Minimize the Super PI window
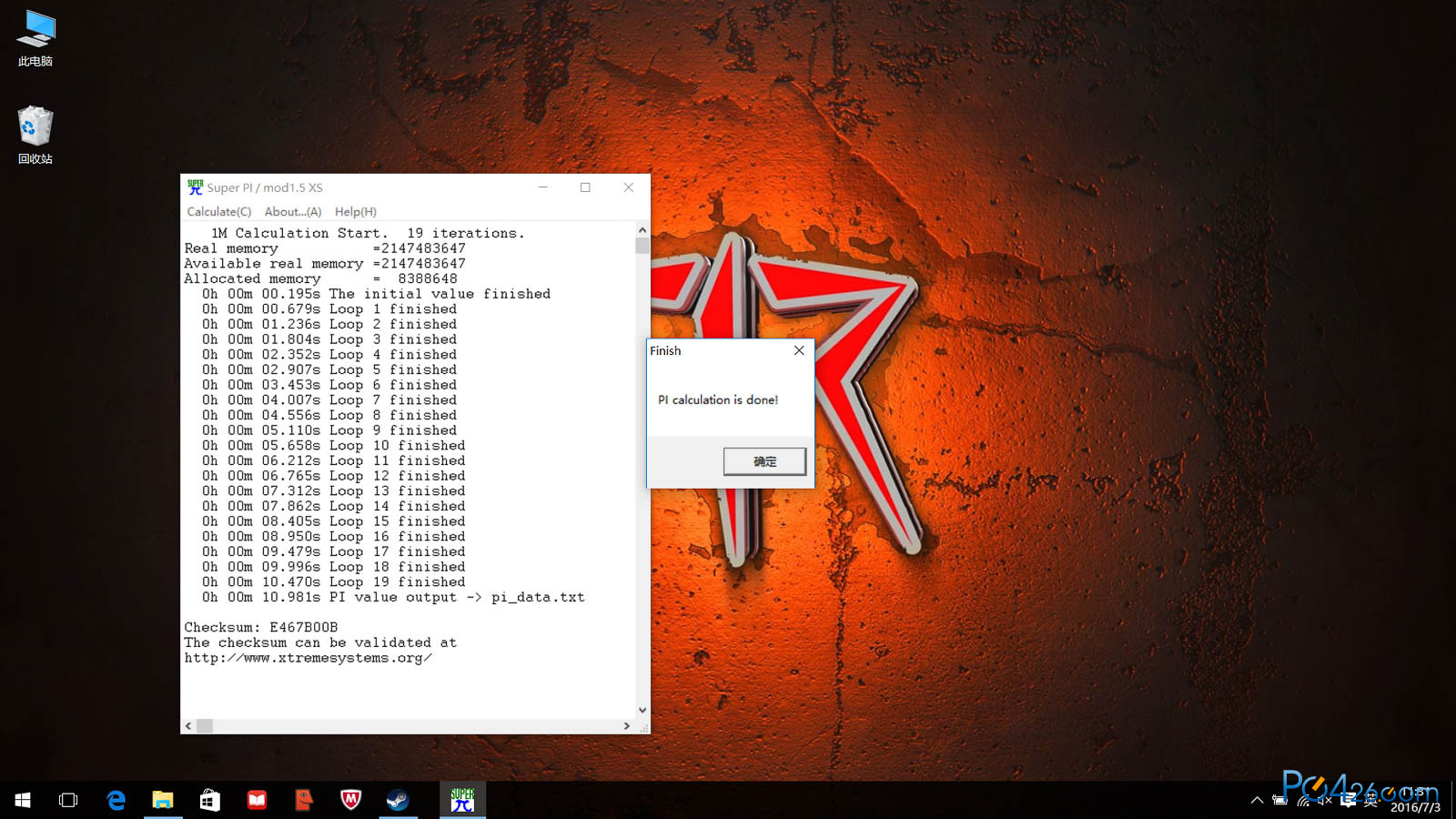 (x=543, y=187)
